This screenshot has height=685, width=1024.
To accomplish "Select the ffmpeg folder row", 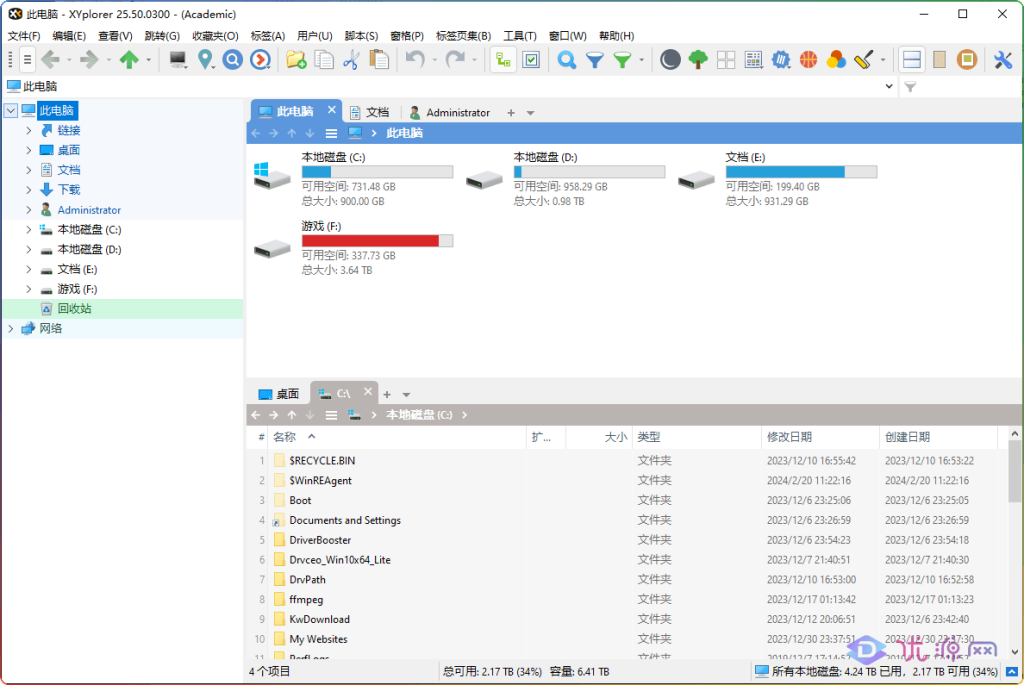I will [x=306, y=599].
